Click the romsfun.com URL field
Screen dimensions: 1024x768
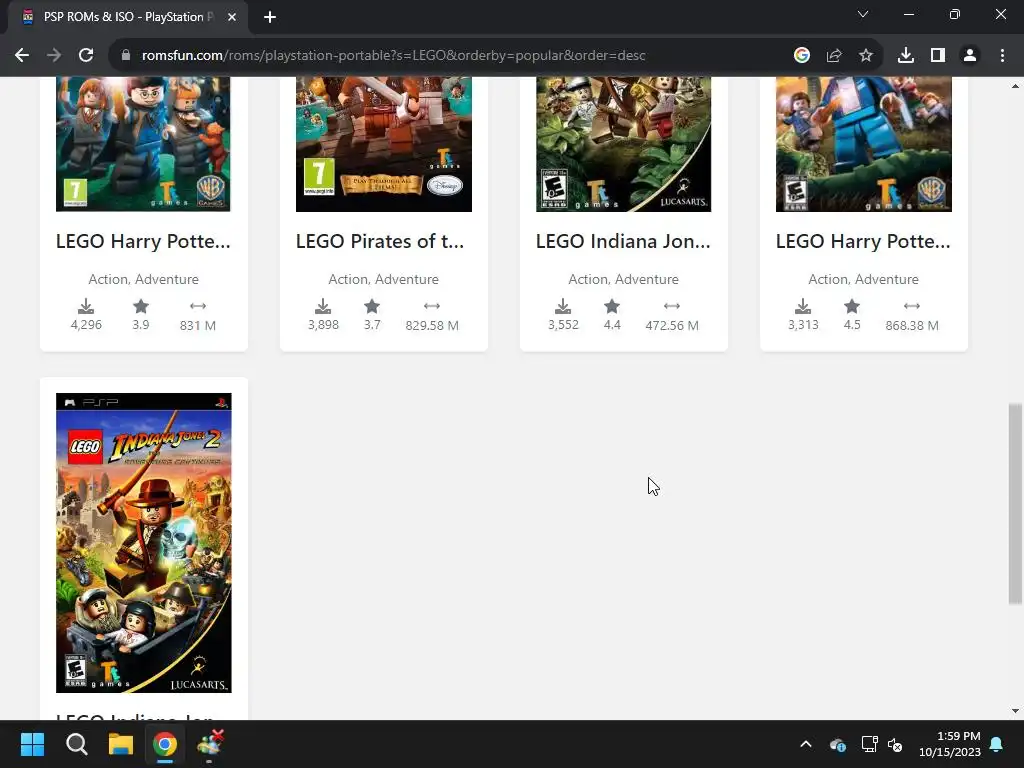pyautogui.click(x=393, y=56)
